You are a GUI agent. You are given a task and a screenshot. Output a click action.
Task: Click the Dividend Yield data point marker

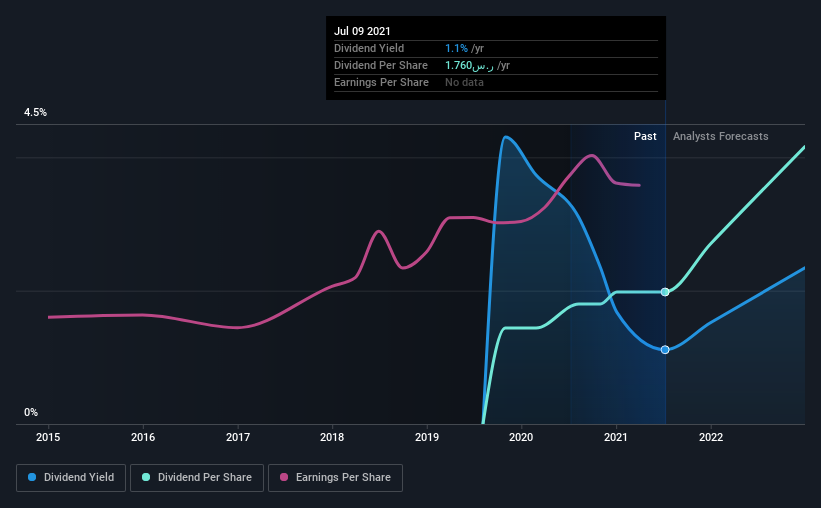665,350
